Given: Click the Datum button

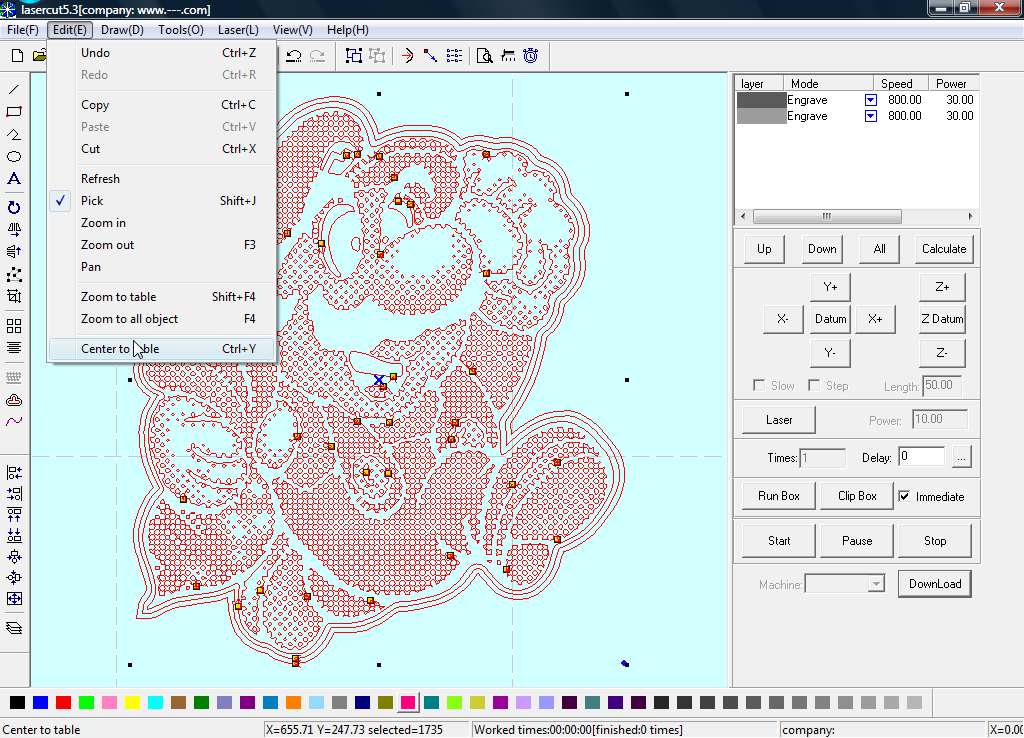Looking at the screenshot, I should pos(830,319).
